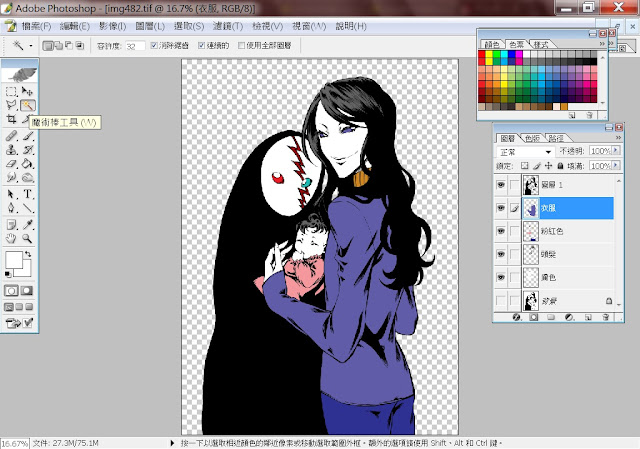Select the Eyedropper tool
The image size is (640, 449).
[27, 224]
